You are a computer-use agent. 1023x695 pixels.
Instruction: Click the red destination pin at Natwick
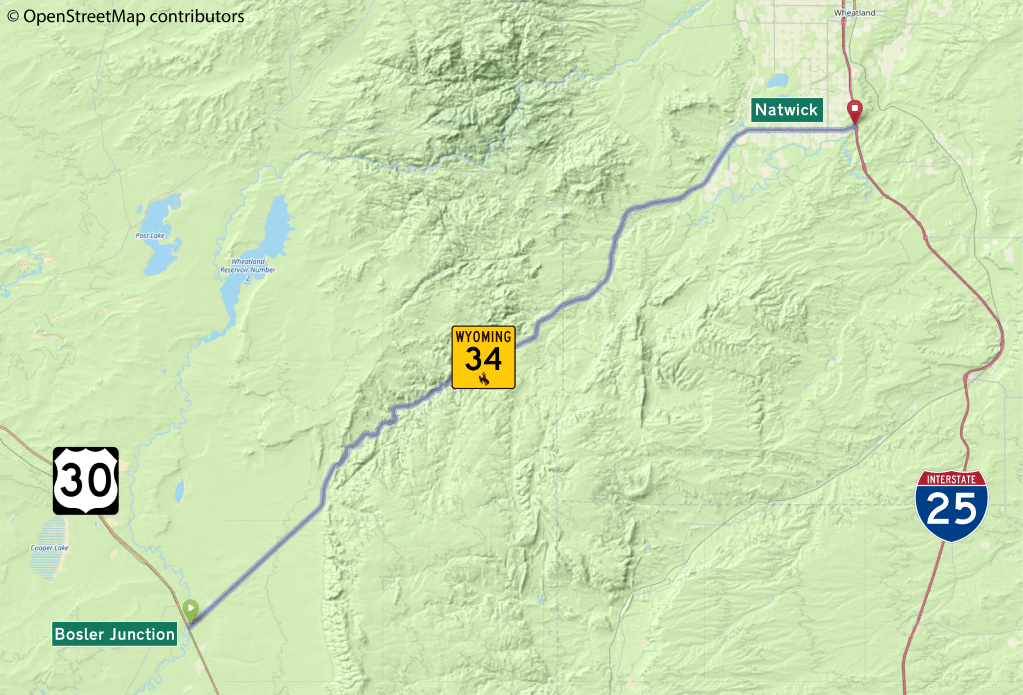[x=854, y=112]
